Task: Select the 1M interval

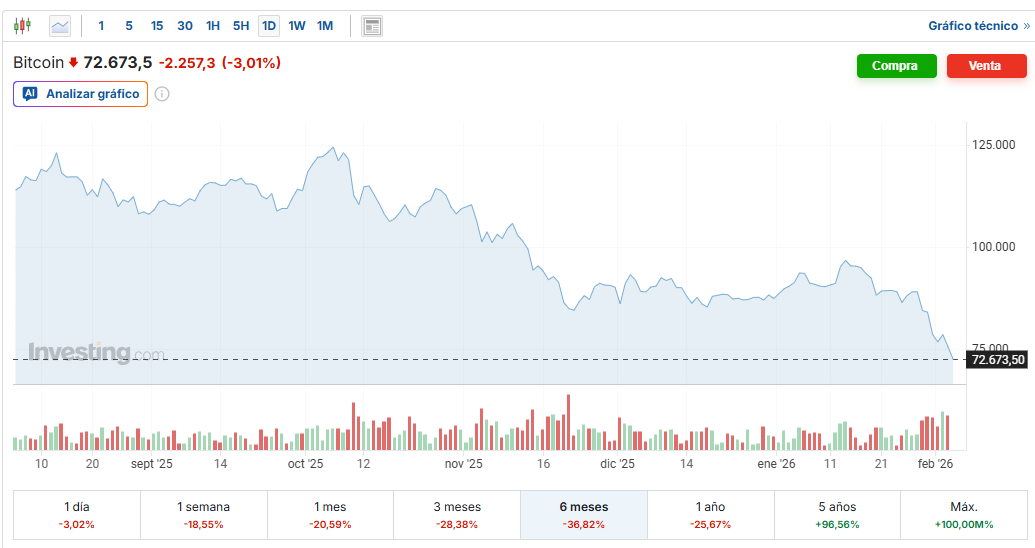Action: pyautogui.click(x=325, y=26)
